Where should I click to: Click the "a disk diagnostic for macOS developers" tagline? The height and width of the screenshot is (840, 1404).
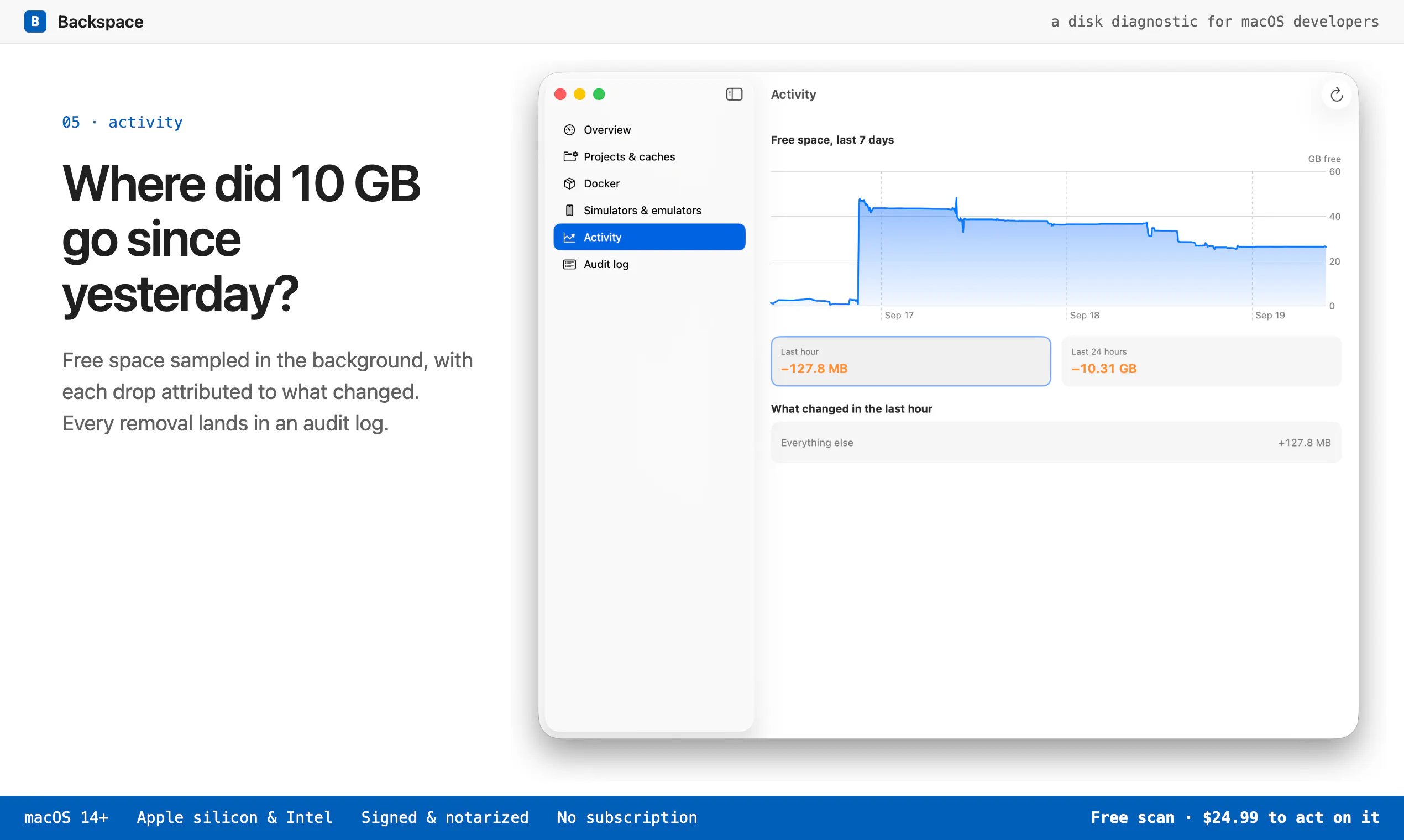click(1215, 22)
